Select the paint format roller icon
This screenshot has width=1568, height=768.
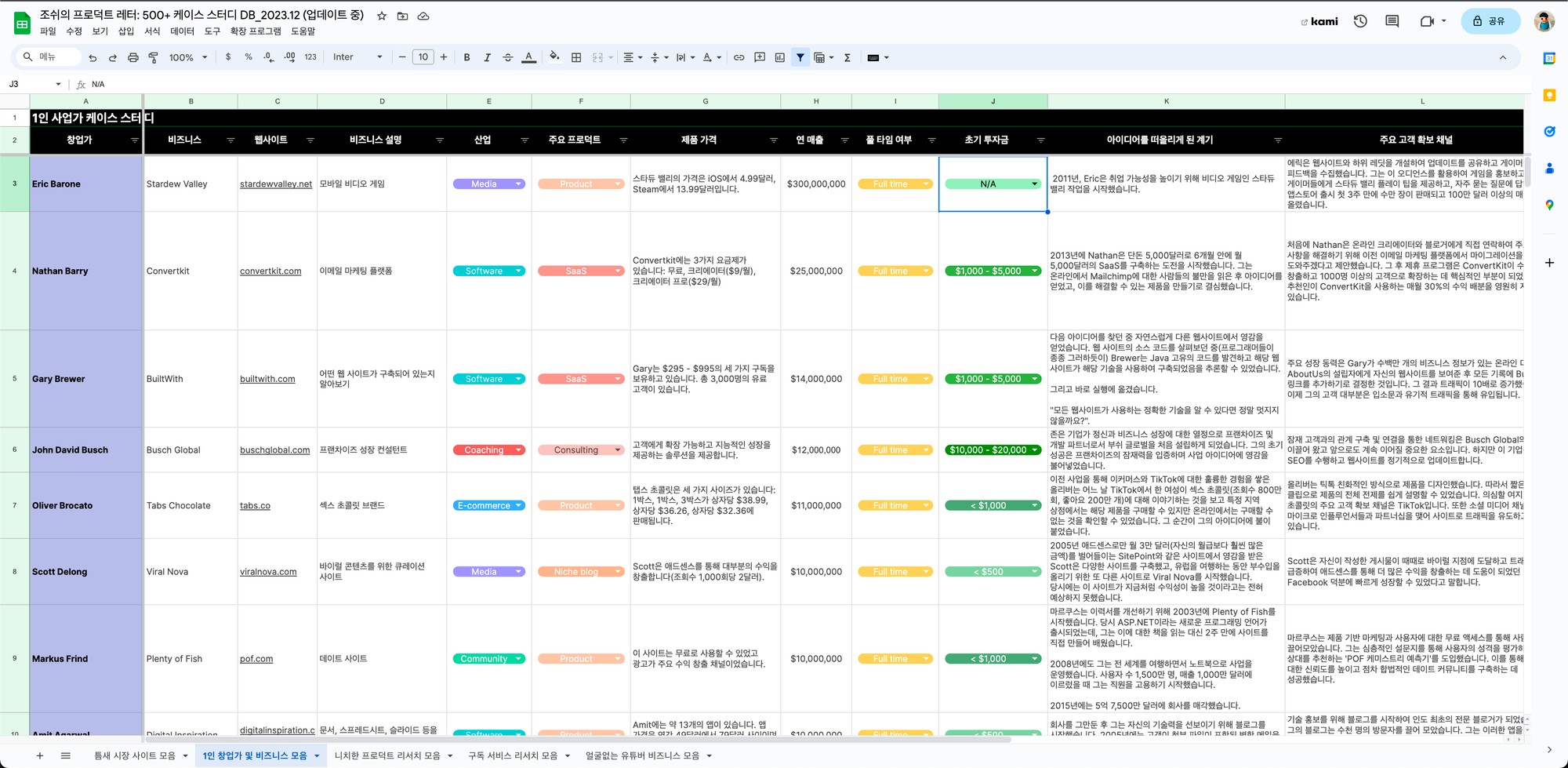click(x=153, y=57)
